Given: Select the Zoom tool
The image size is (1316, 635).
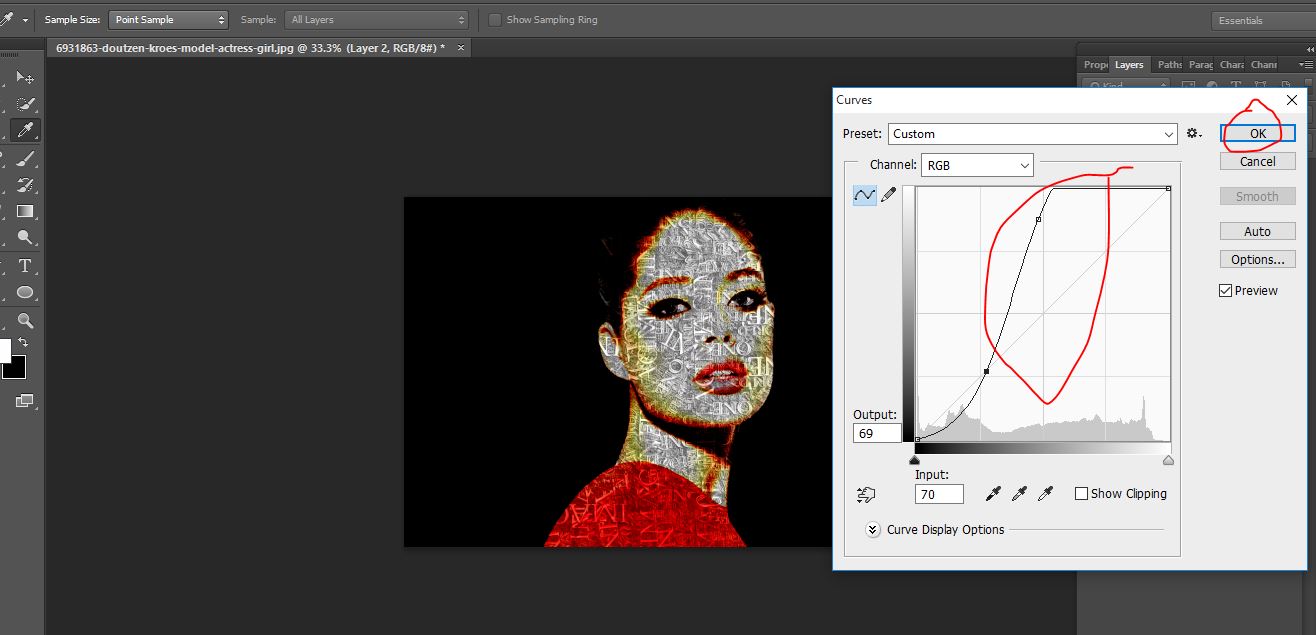Looking at the screenshot, I should click(25, 320).
